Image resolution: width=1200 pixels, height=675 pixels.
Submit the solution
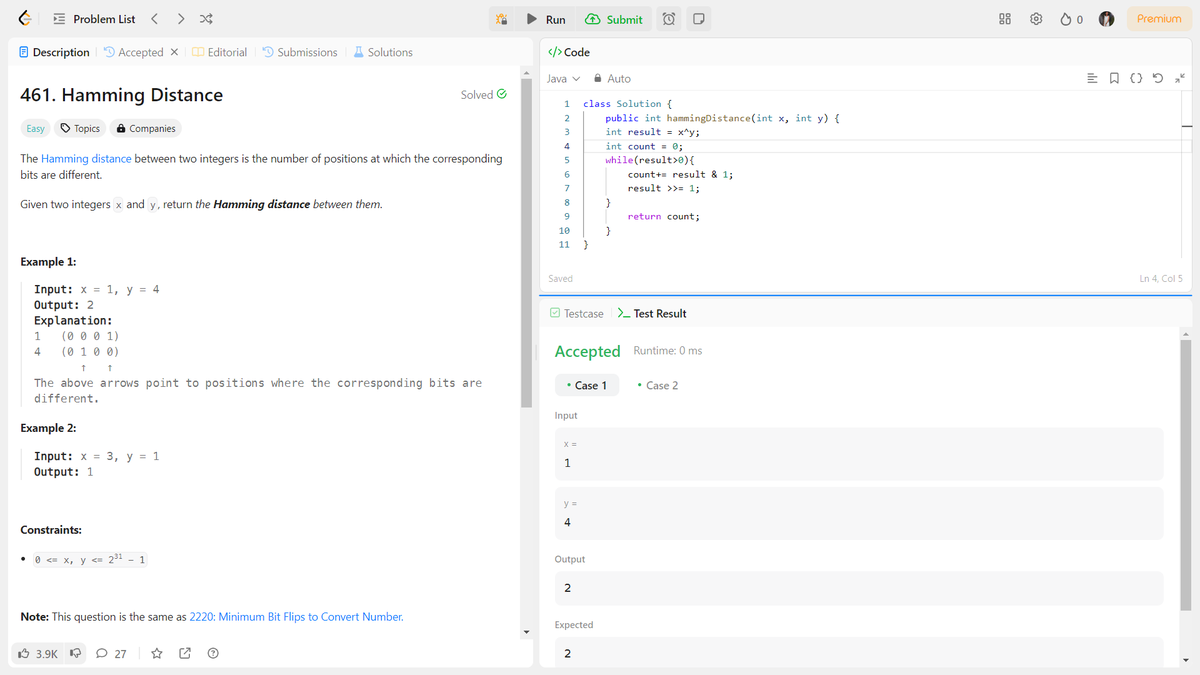point(613,19)
